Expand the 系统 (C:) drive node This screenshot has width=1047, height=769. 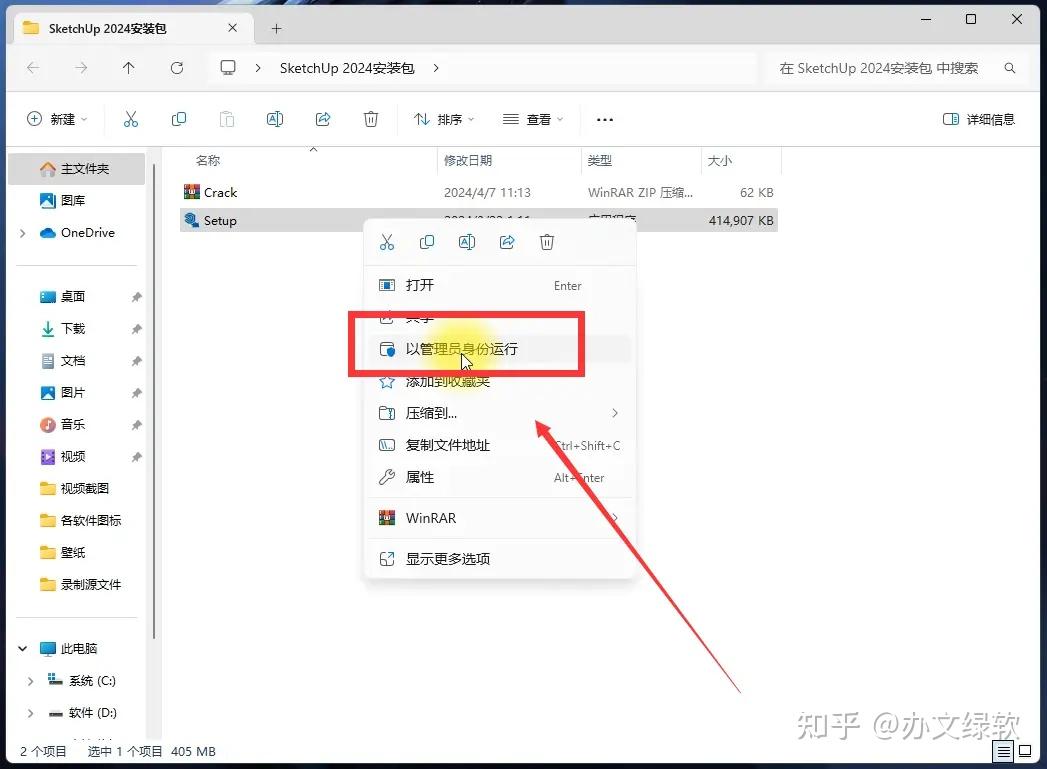click(30, 681)
